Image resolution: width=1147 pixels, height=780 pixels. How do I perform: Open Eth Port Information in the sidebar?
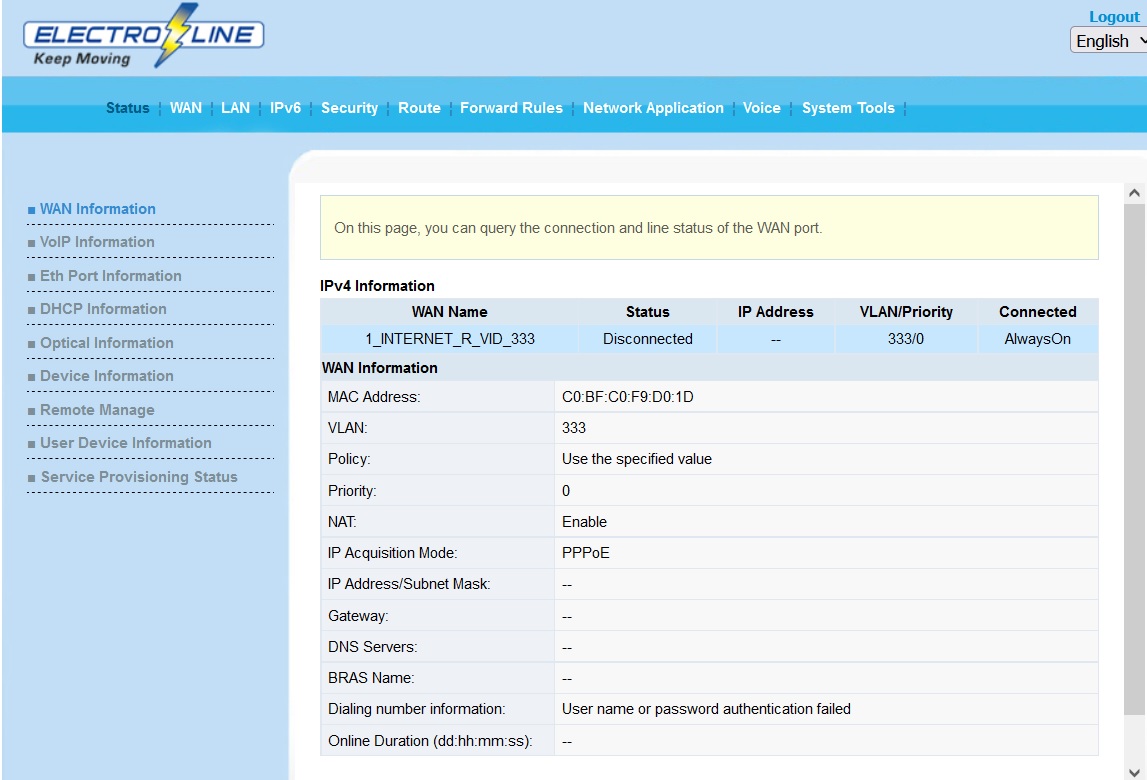(110, 276)
